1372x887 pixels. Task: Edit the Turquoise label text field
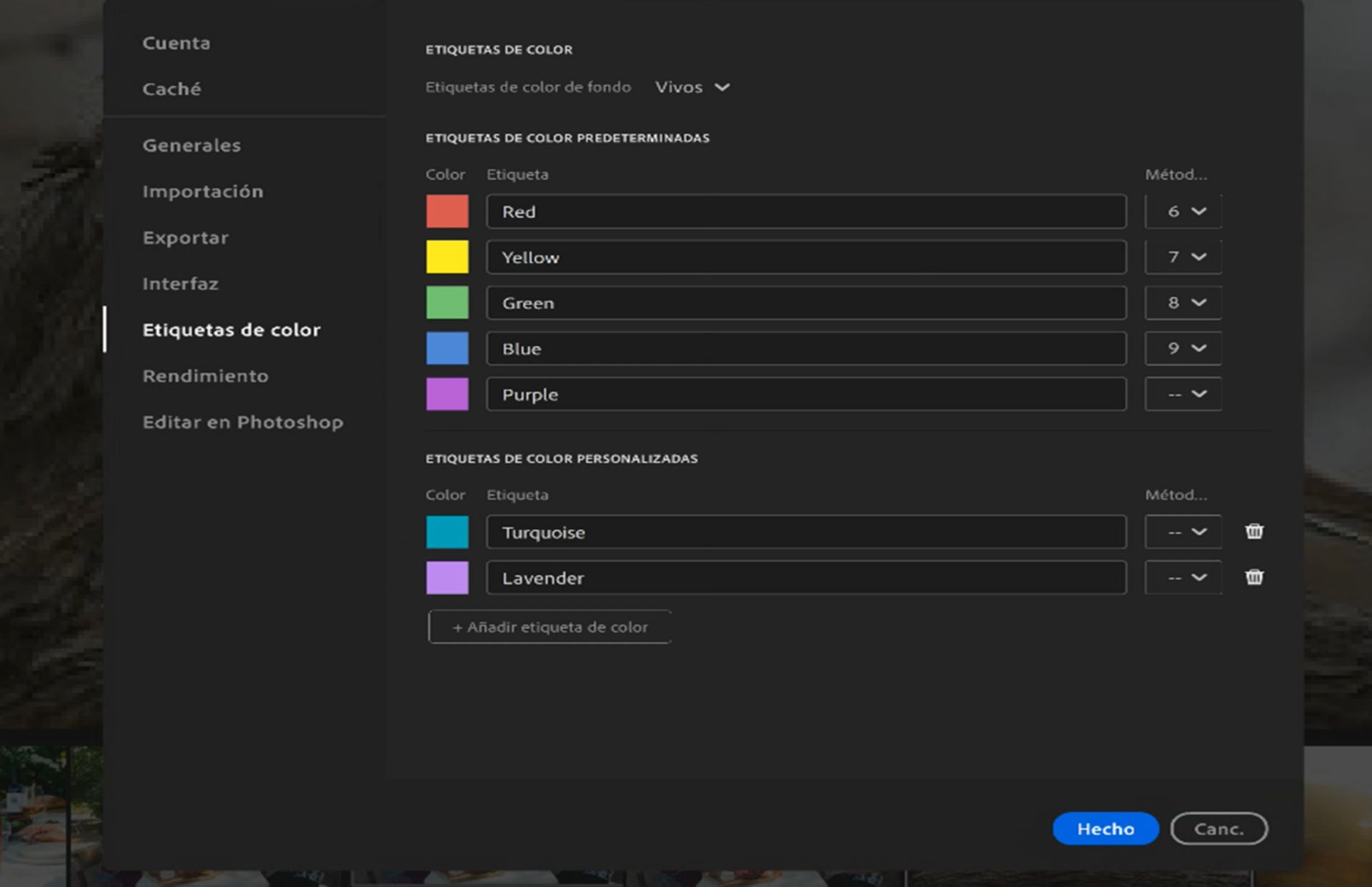[x=807, y=532]
